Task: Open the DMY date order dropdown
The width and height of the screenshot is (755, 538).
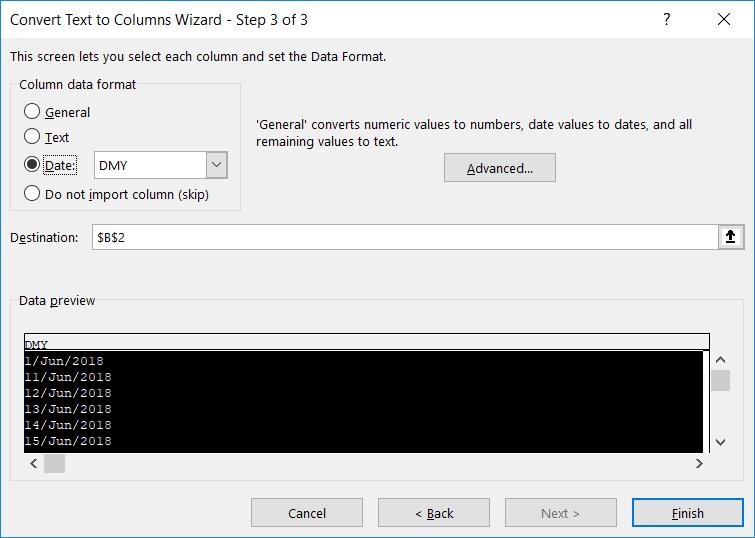Action: [216, 165]
